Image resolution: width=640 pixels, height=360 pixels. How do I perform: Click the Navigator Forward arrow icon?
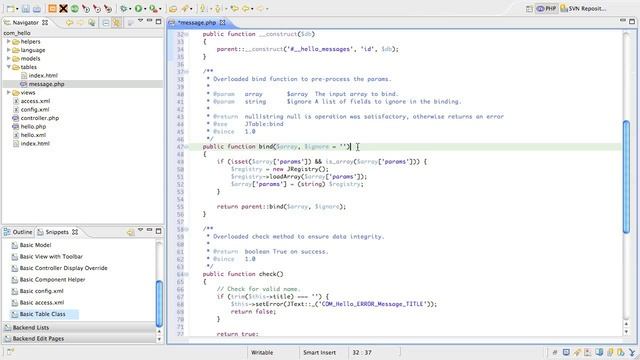pyautogui.click(x=80, y=23)
